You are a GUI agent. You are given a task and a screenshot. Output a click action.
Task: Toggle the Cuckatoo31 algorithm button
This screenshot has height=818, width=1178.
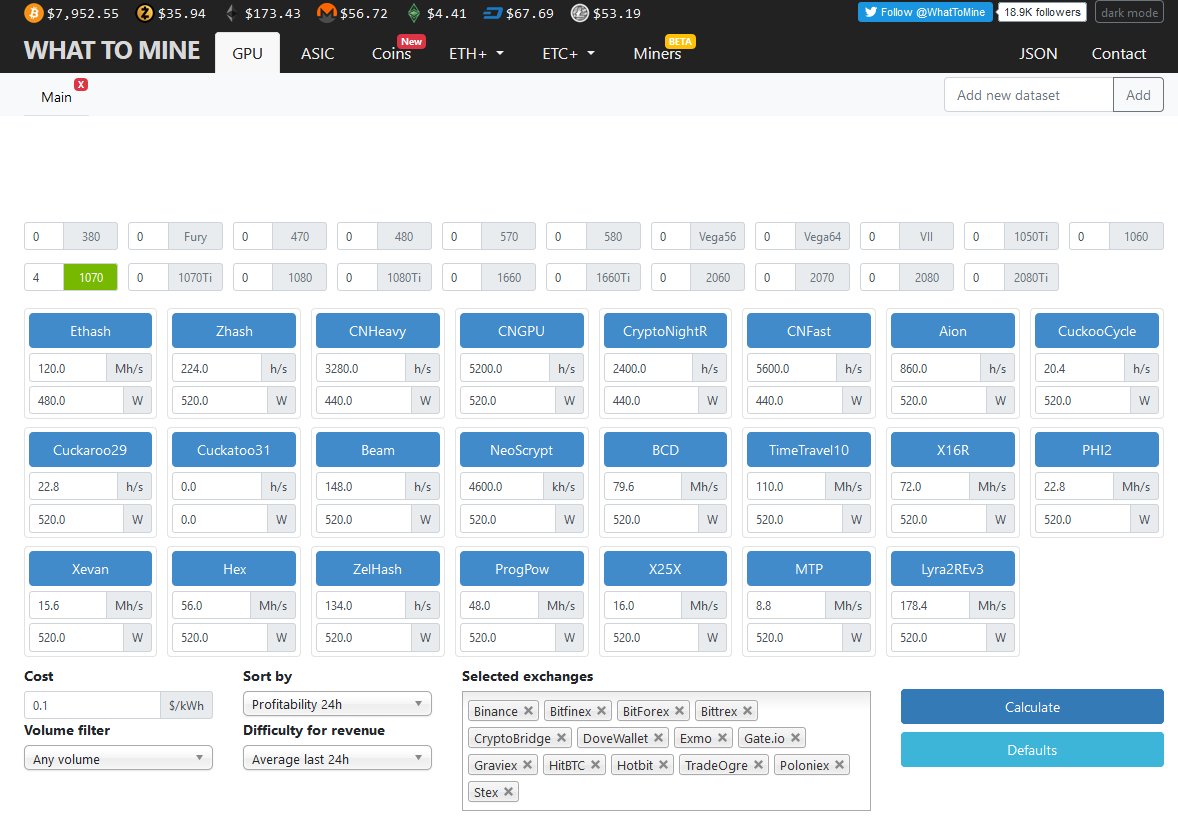tap(234, 450)
